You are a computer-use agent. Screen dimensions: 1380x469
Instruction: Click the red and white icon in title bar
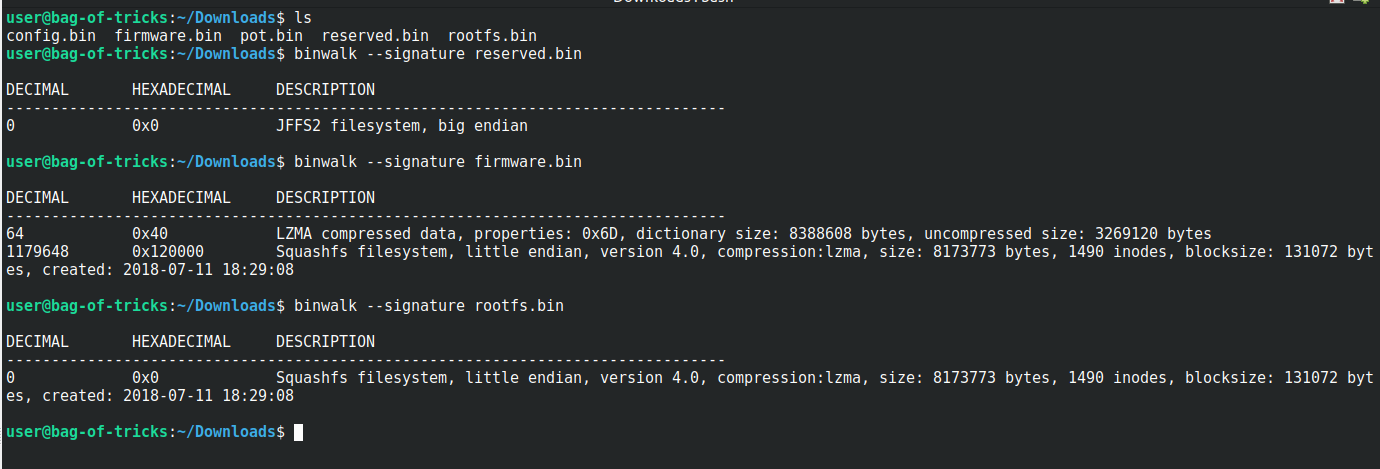pyautogui.click(x=1337, y=2)
